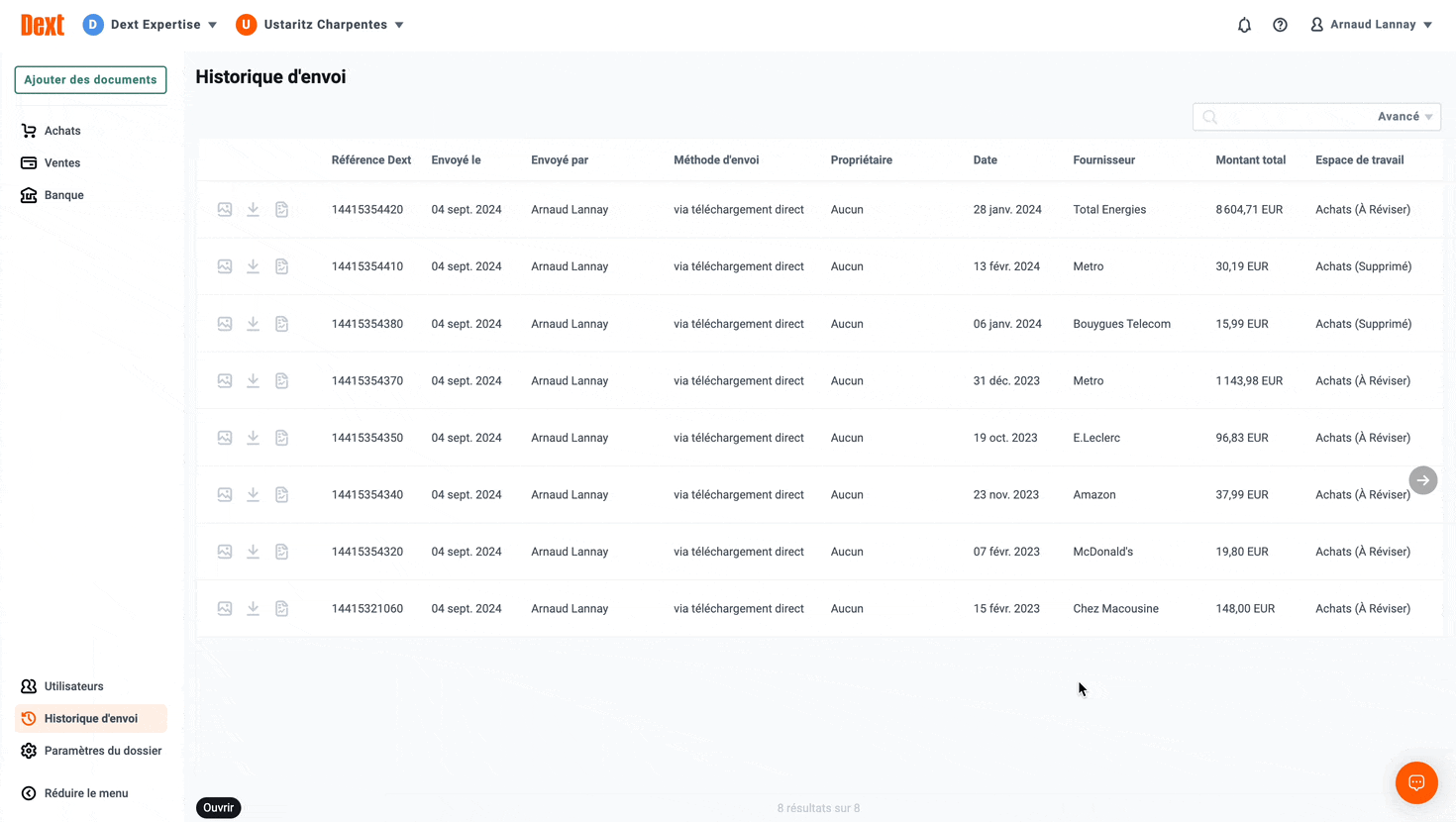Screen dimensions: 1456x822
Task: Click the Montant total column header
Action: [x=1250, y=159]
